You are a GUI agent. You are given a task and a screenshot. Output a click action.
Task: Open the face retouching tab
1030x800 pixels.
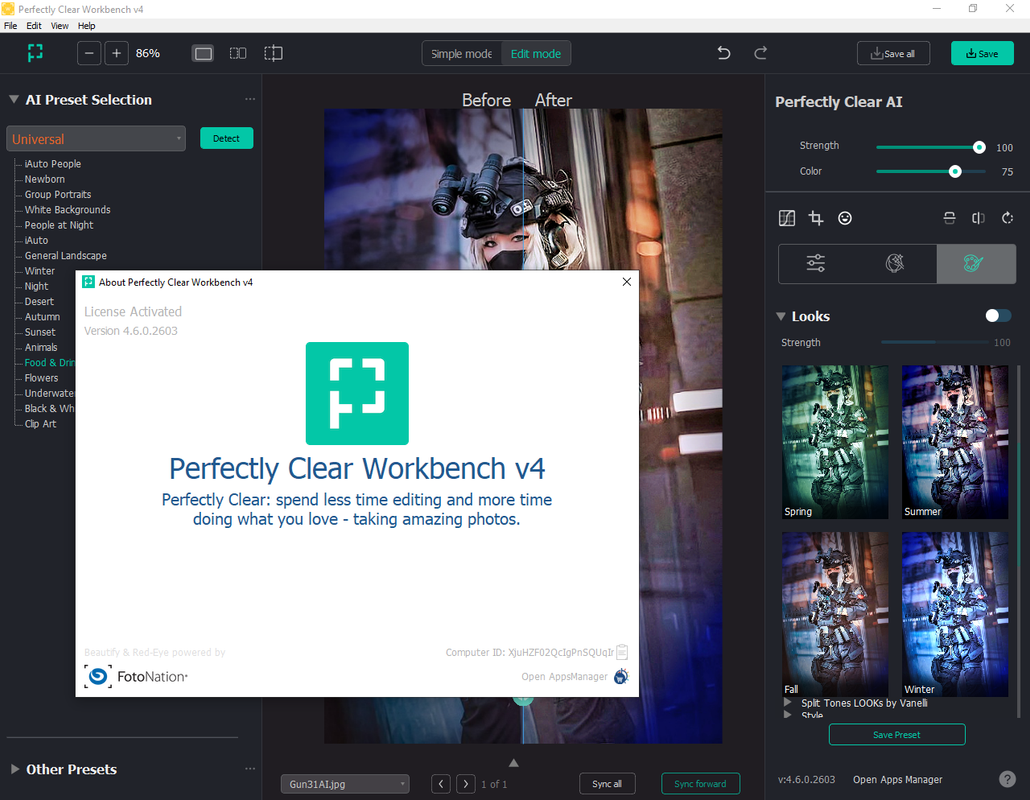[x=895, y=263]
